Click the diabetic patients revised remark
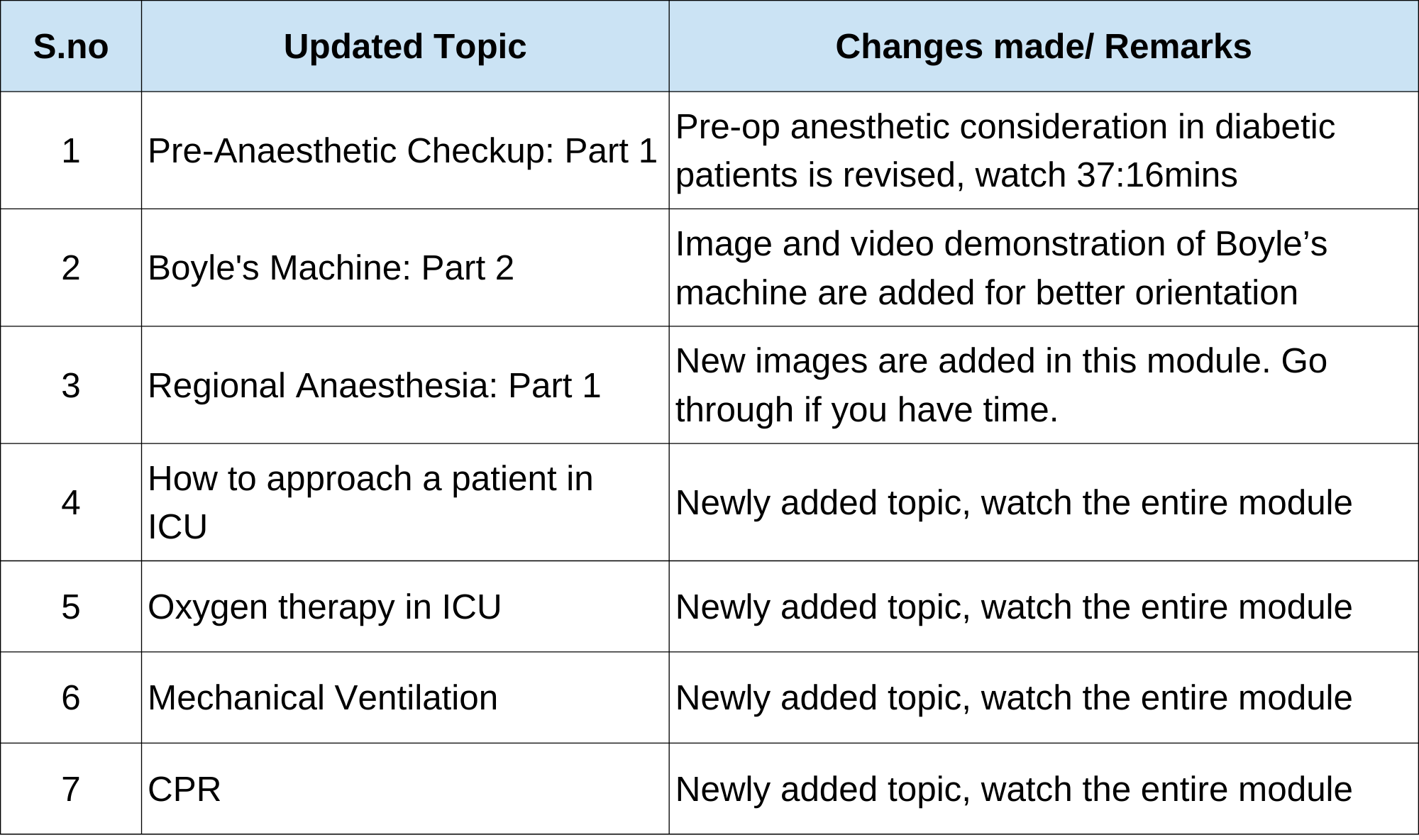Image resolution: width=1419 pixels, height=840 pixels. (1005, 151)
